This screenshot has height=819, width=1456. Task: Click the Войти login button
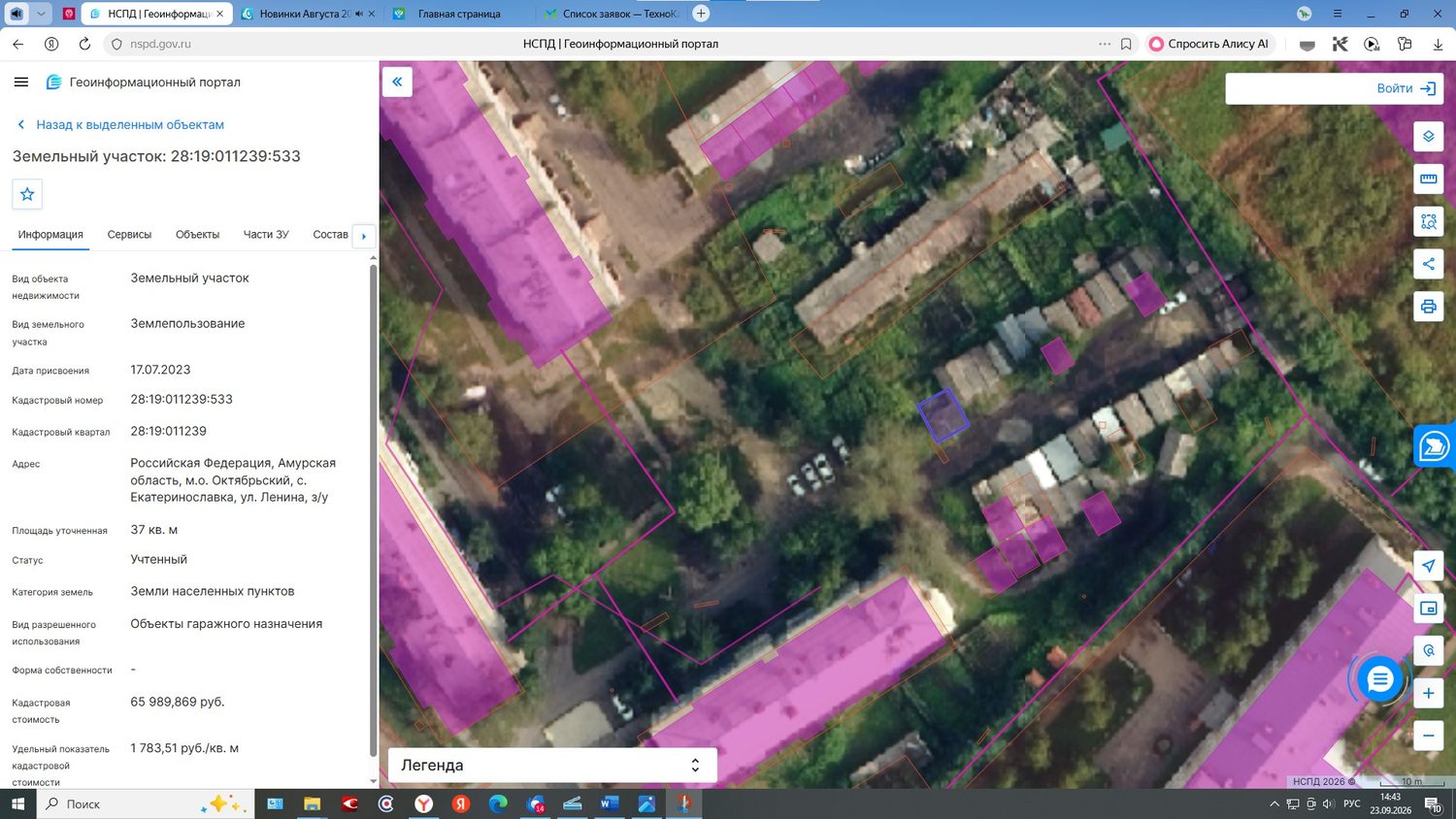1406,88
